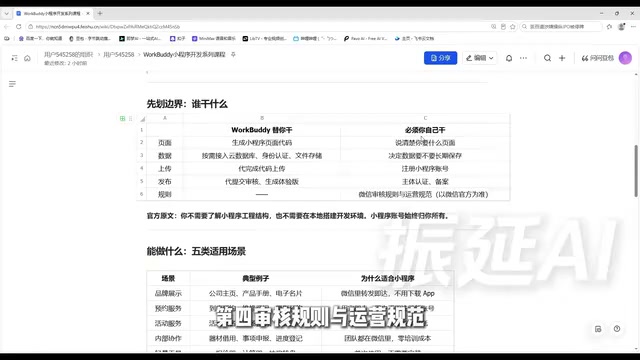Screen dimensions: 640x360
Task: Open the browser tab search dropdown
Action: point(7,13)
